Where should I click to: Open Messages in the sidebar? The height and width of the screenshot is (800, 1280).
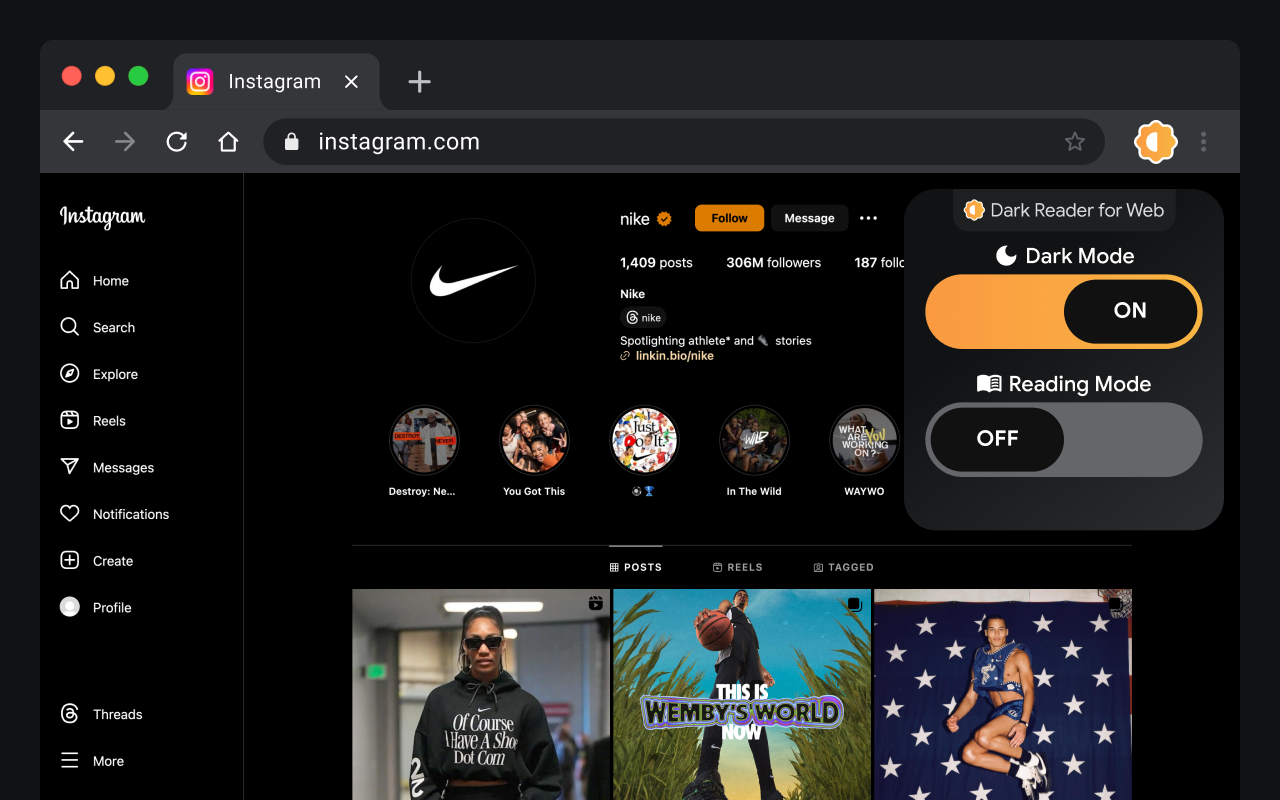107,467
